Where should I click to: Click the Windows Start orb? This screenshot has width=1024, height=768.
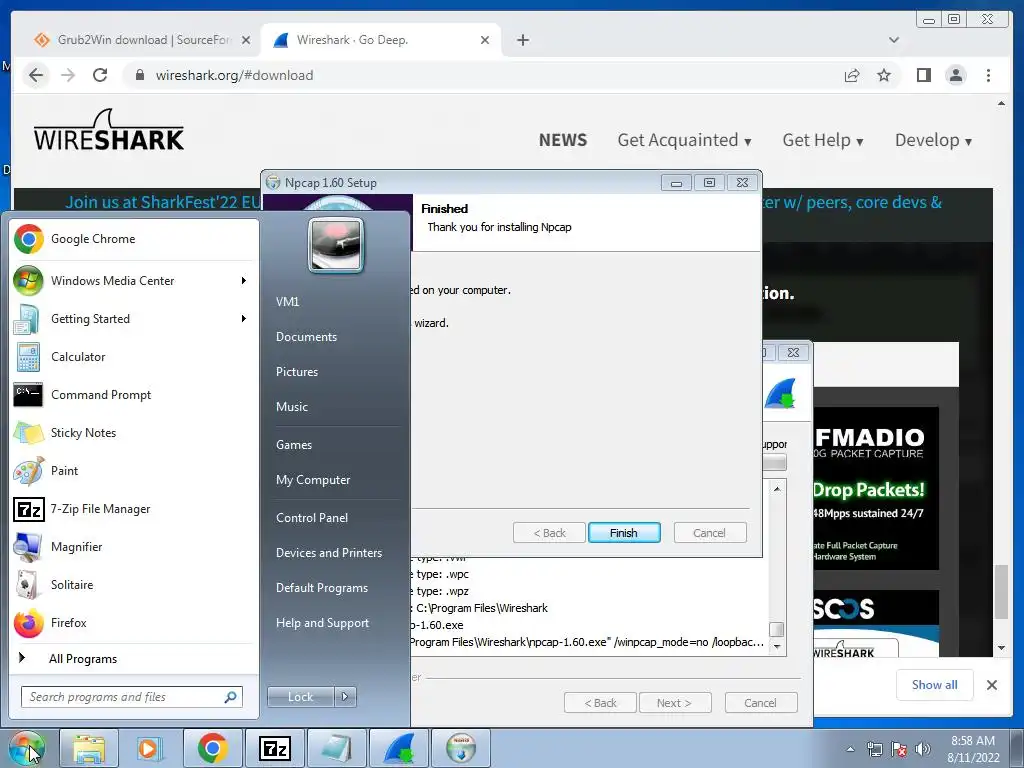click(27, 748)
